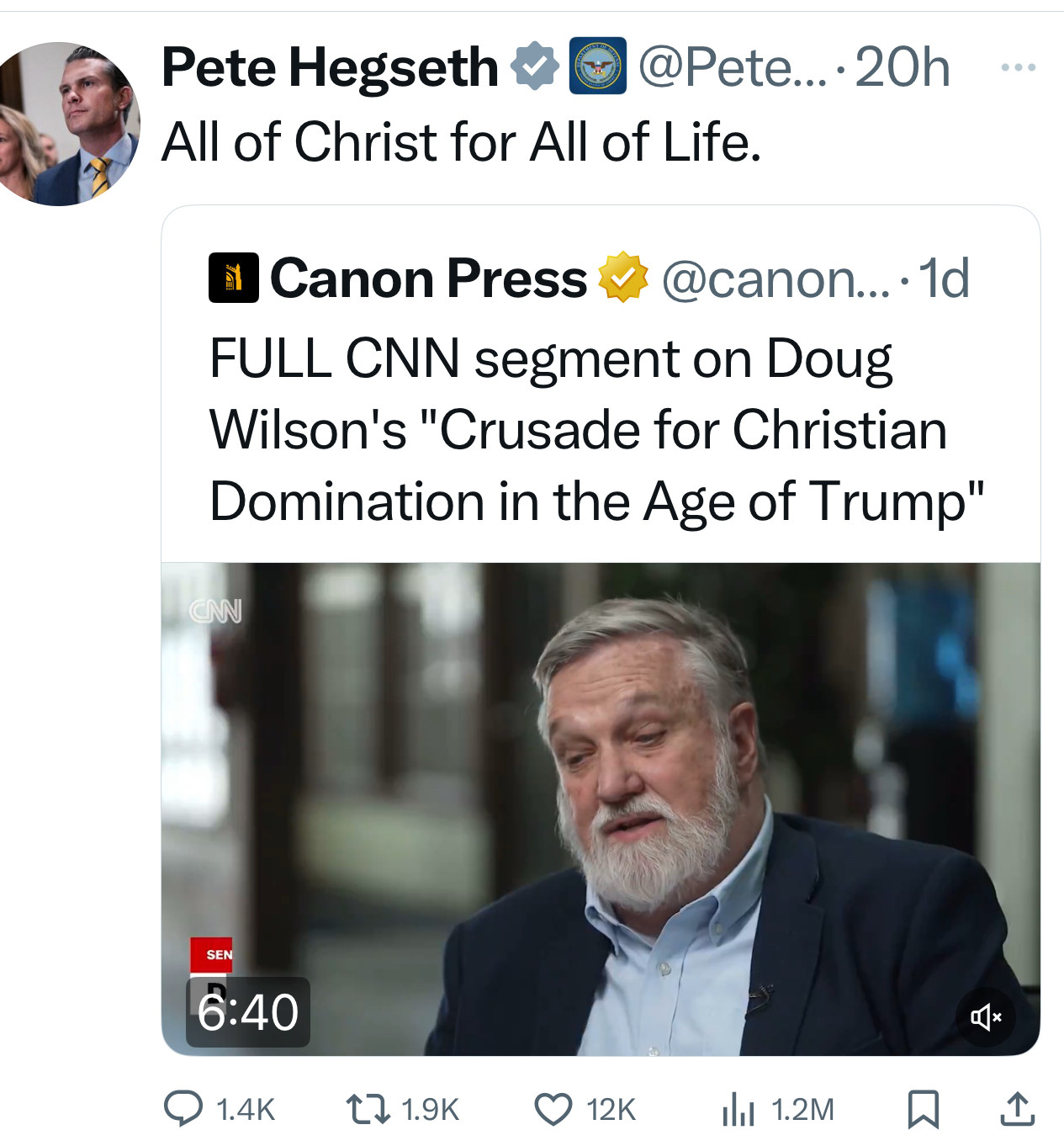This screenshot has width=1064, height=1146.
Task: Bookmark this post
Action: click(x=923, y=1109)
